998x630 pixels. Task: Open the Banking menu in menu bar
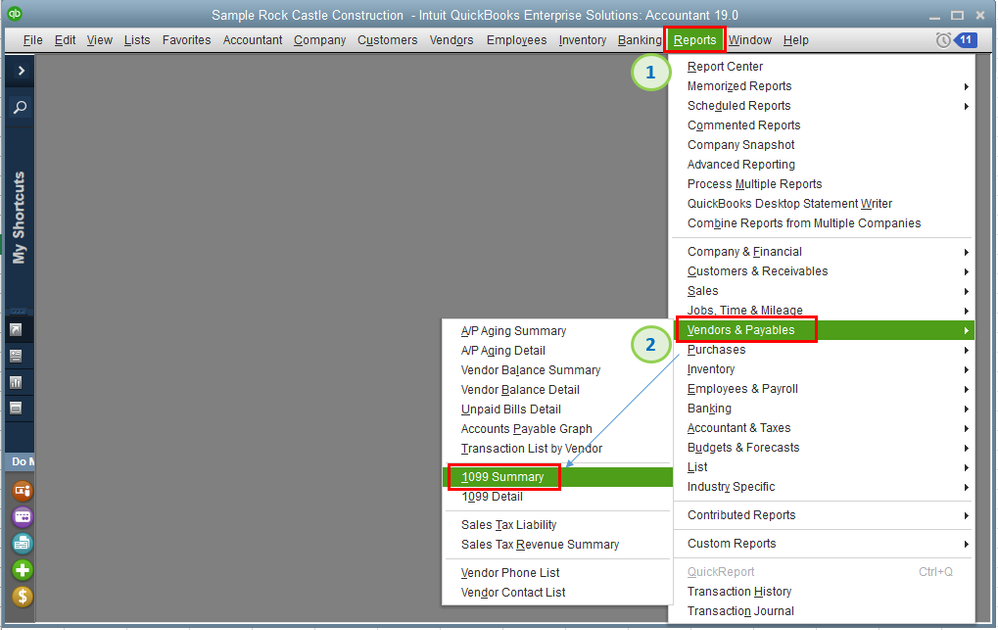pyautogui.click(x=640, y=40)
